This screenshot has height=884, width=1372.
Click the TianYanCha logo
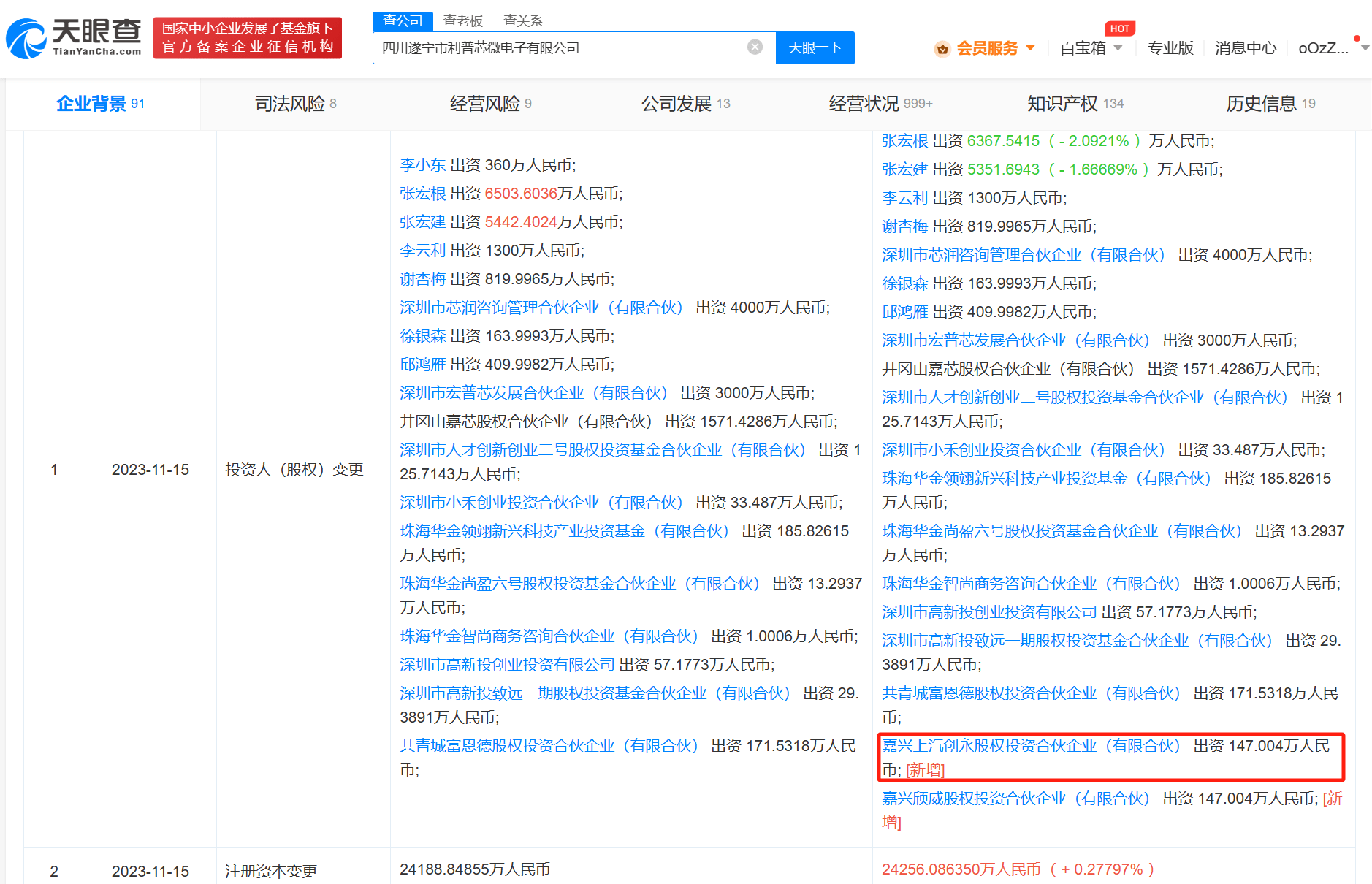point(74,38)
